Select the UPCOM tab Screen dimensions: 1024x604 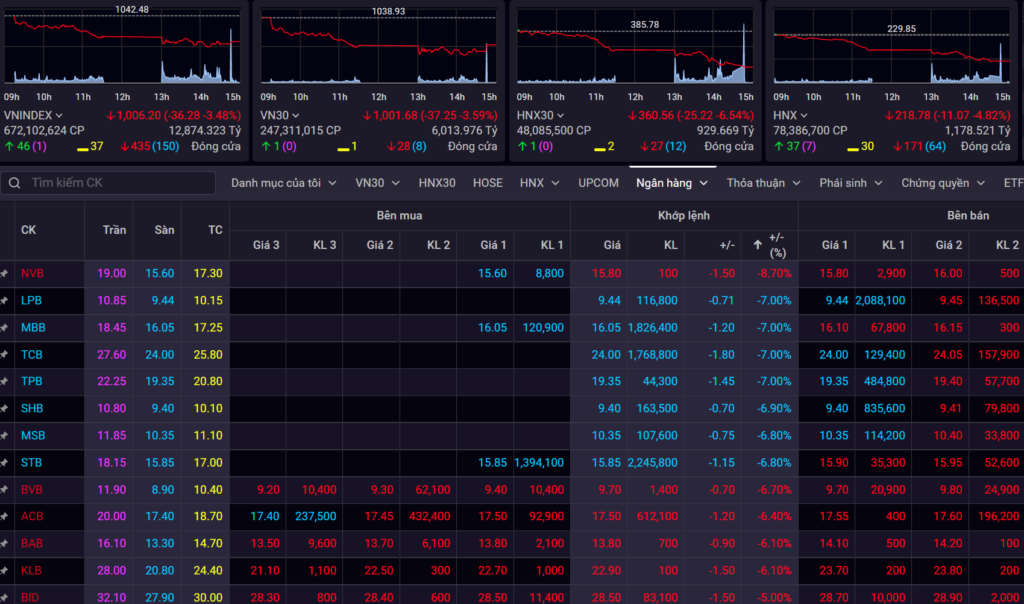(598, 183)
